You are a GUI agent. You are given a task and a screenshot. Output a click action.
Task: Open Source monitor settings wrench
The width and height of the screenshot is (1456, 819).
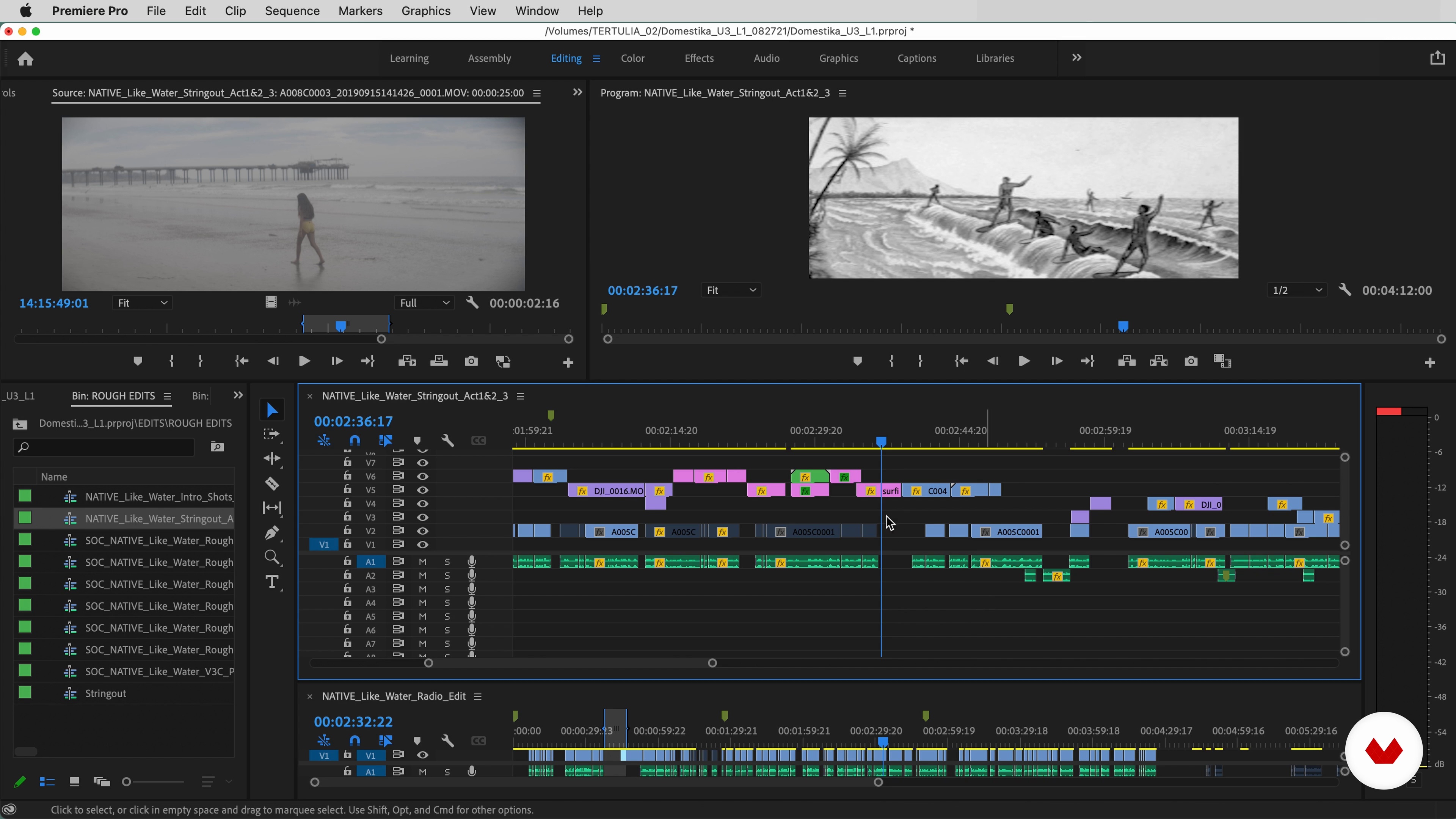tap(472, 303)
